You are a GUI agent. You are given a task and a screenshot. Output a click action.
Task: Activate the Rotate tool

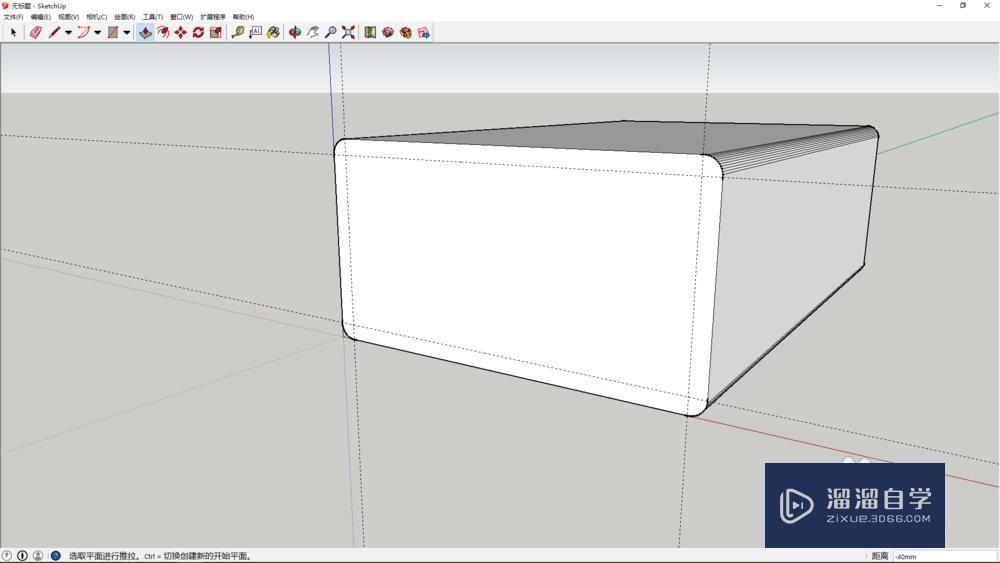click(198, 32)
